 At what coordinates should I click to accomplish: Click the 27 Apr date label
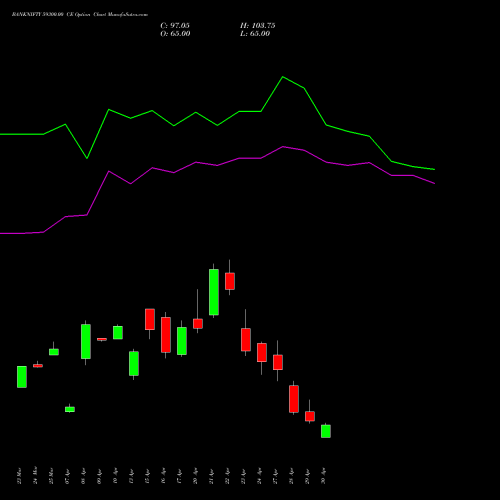[275, 477]
